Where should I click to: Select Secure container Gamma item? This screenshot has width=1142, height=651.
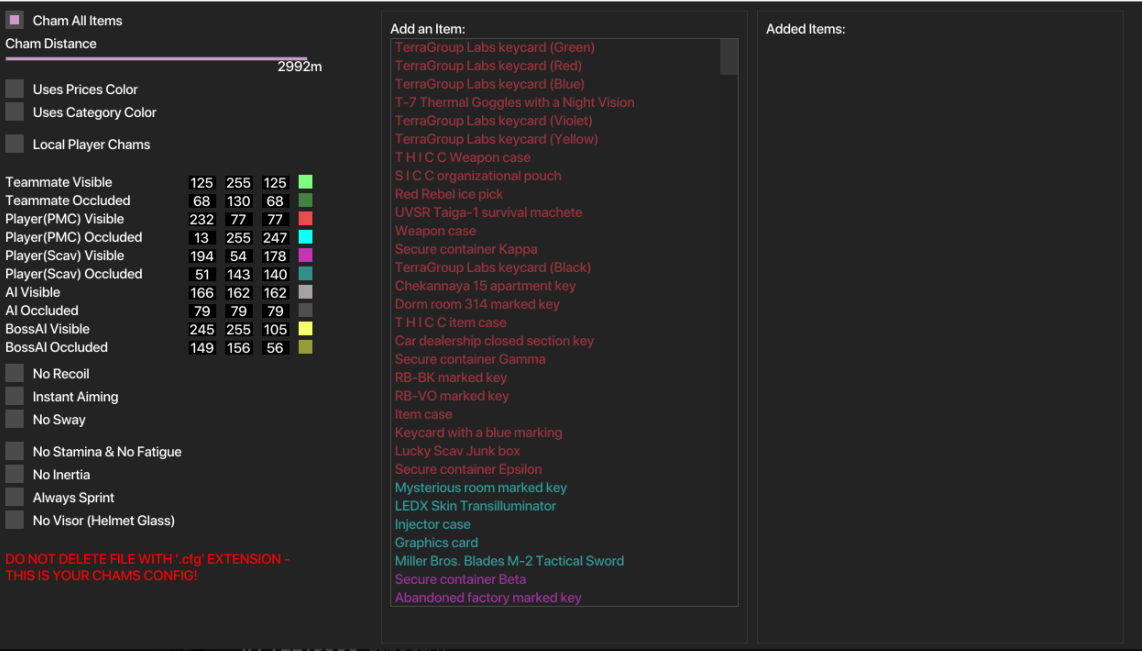point(470,359)
